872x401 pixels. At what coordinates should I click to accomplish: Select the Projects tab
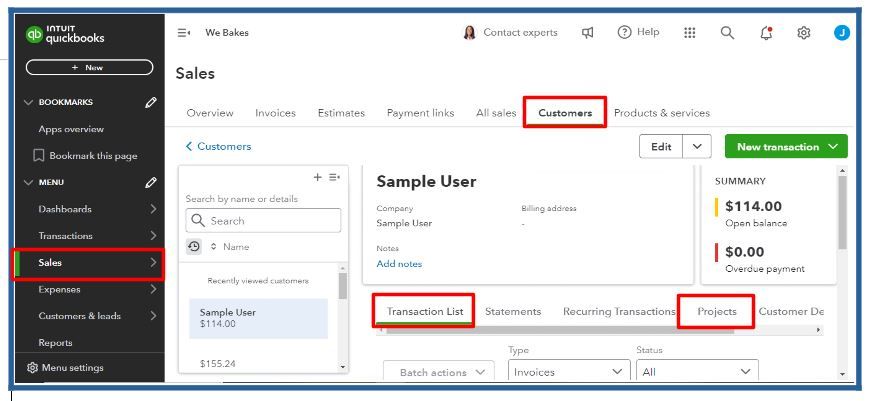click(x=717, y=311)
